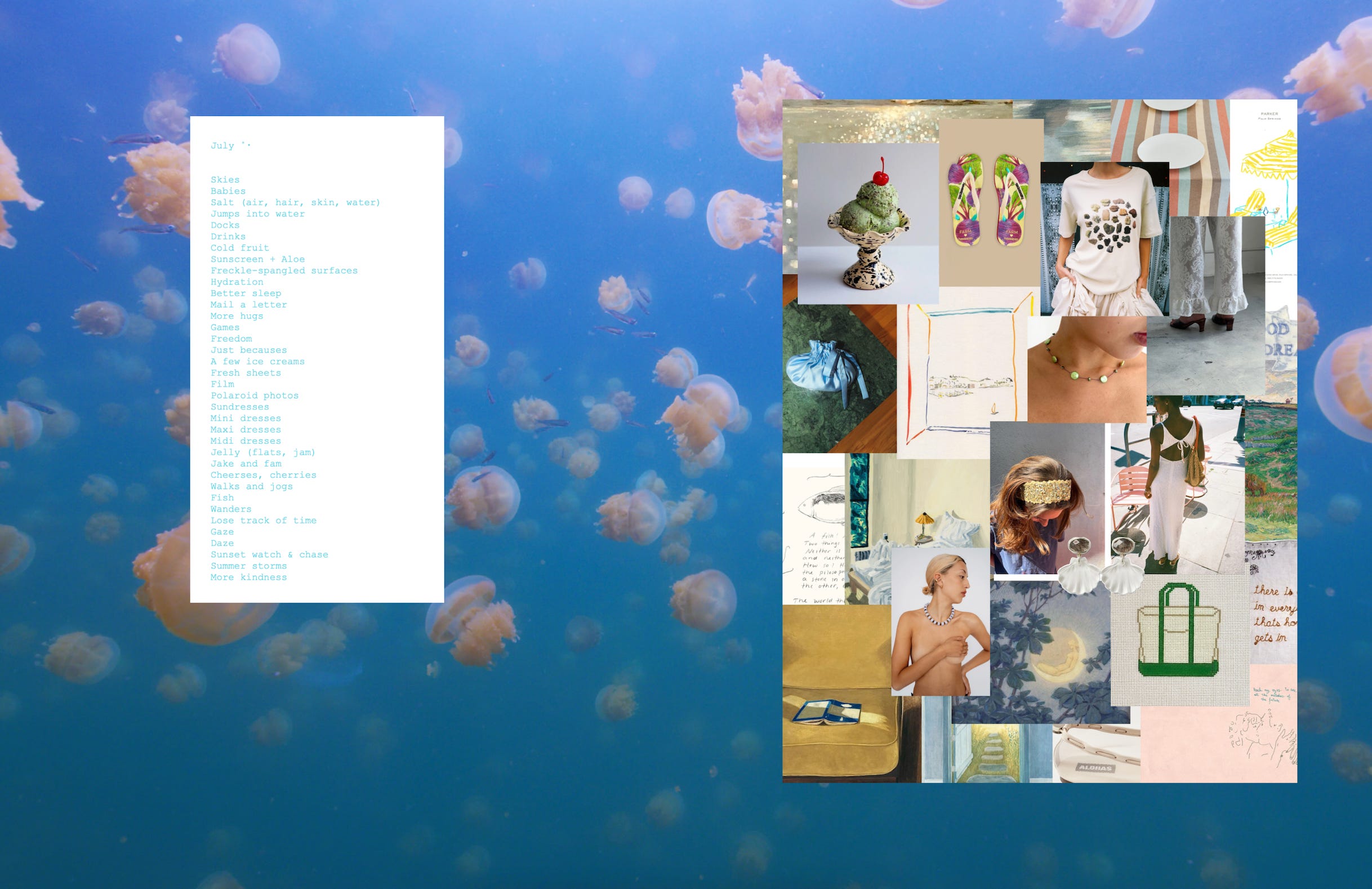The height and width of the screenshot is (889, 1372).
Task: Click the beet-print flip flops image
Action: [x=990, y=201]
